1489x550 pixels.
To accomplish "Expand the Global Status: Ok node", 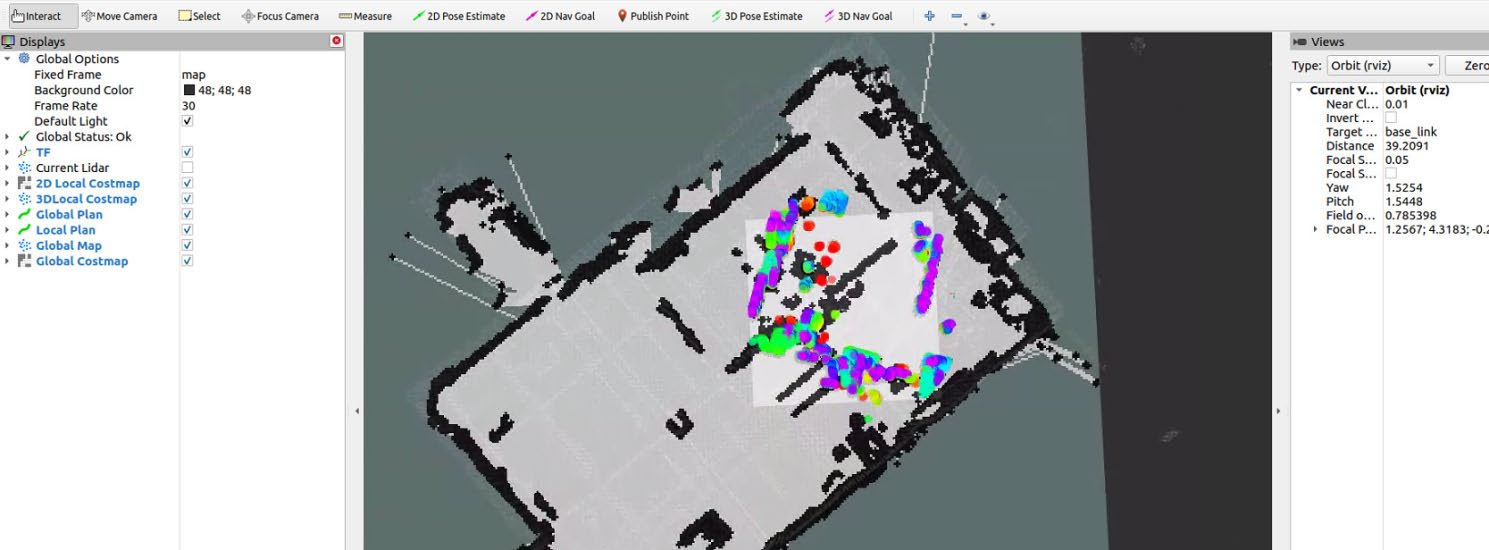I will click(x=8, y=137).
